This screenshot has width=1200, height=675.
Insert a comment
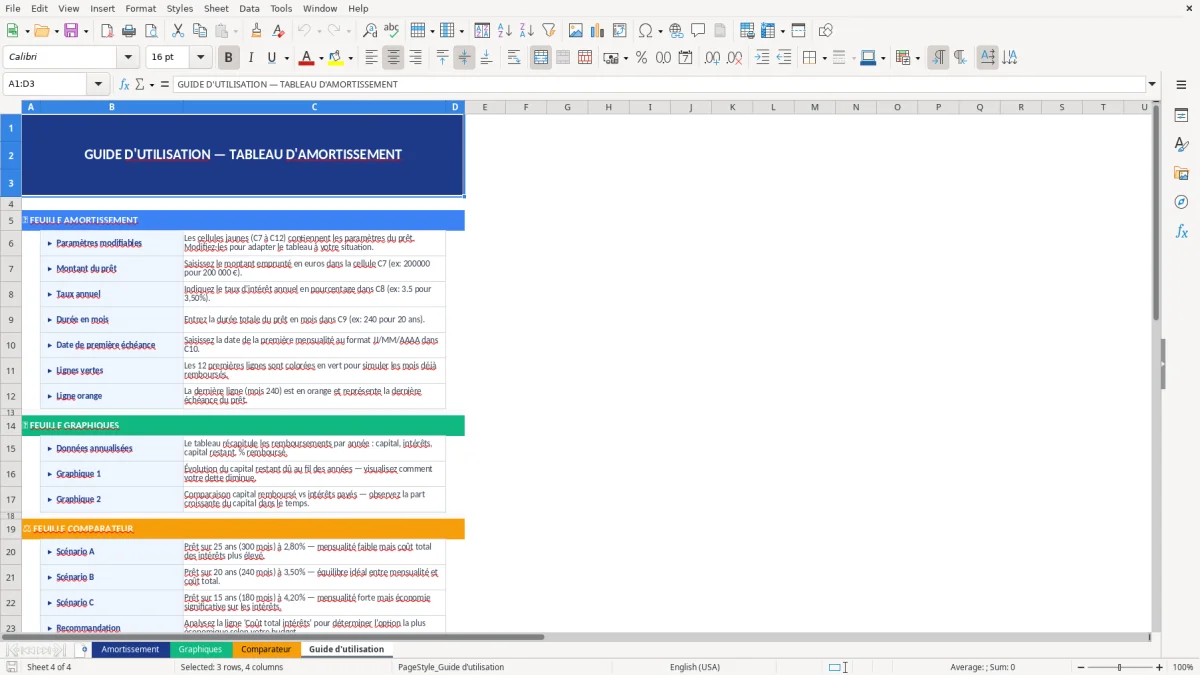[698, 30]
